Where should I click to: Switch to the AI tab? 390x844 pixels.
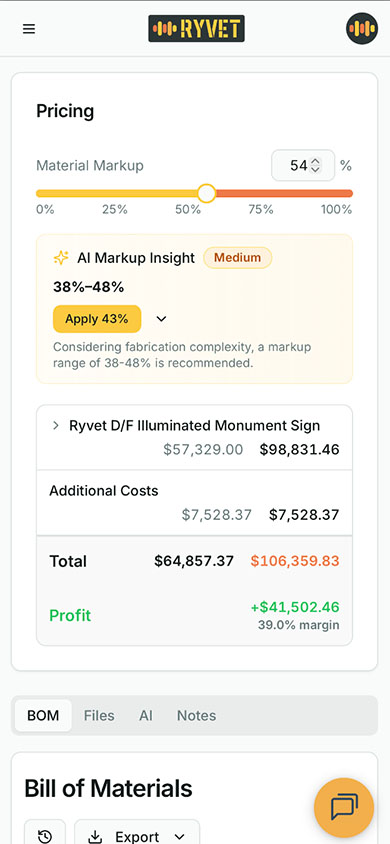pos(146,715)
